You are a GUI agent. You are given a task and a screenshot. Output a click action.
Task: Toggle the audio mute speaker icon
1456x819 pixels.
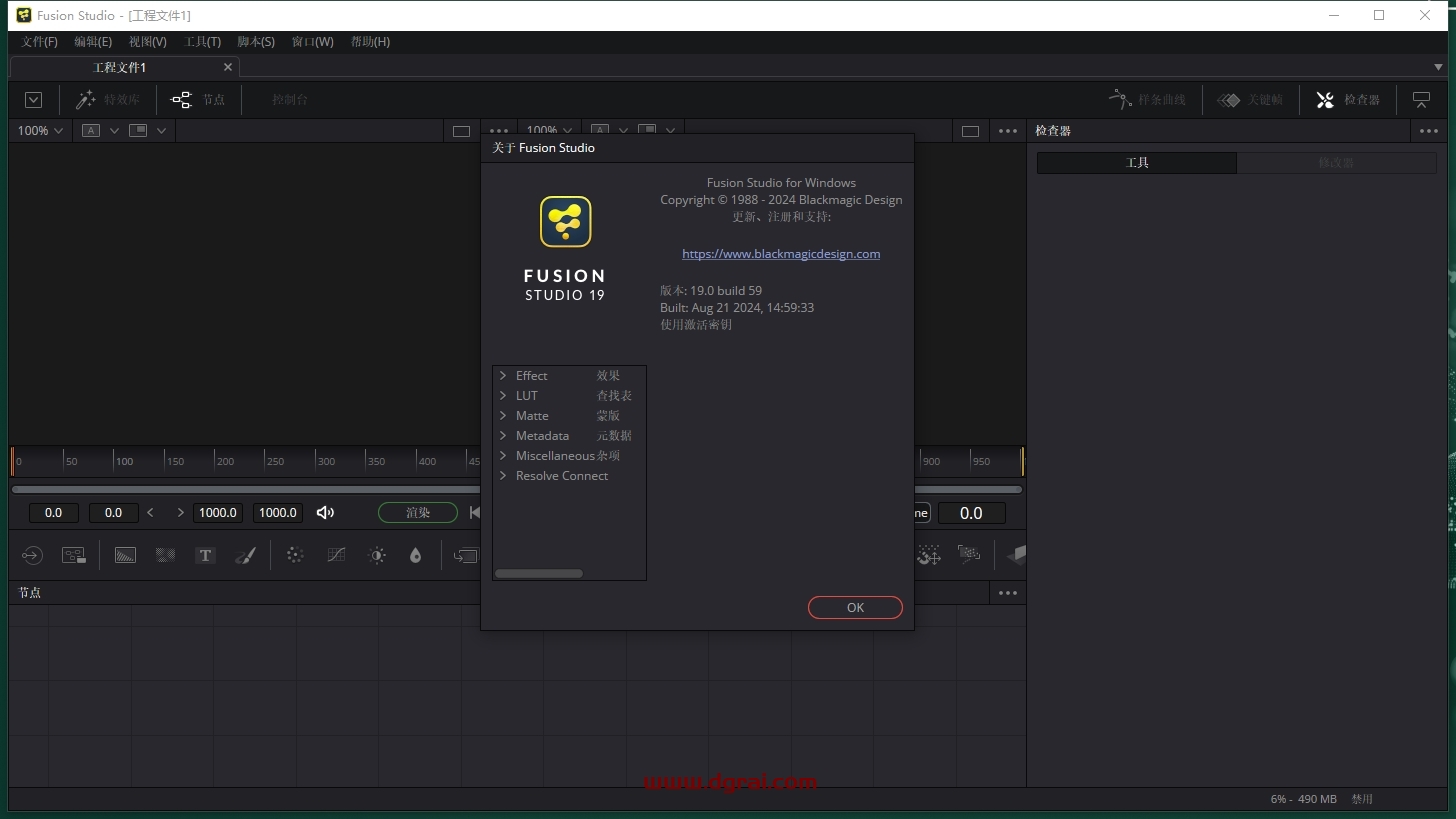tap(325, 512)
